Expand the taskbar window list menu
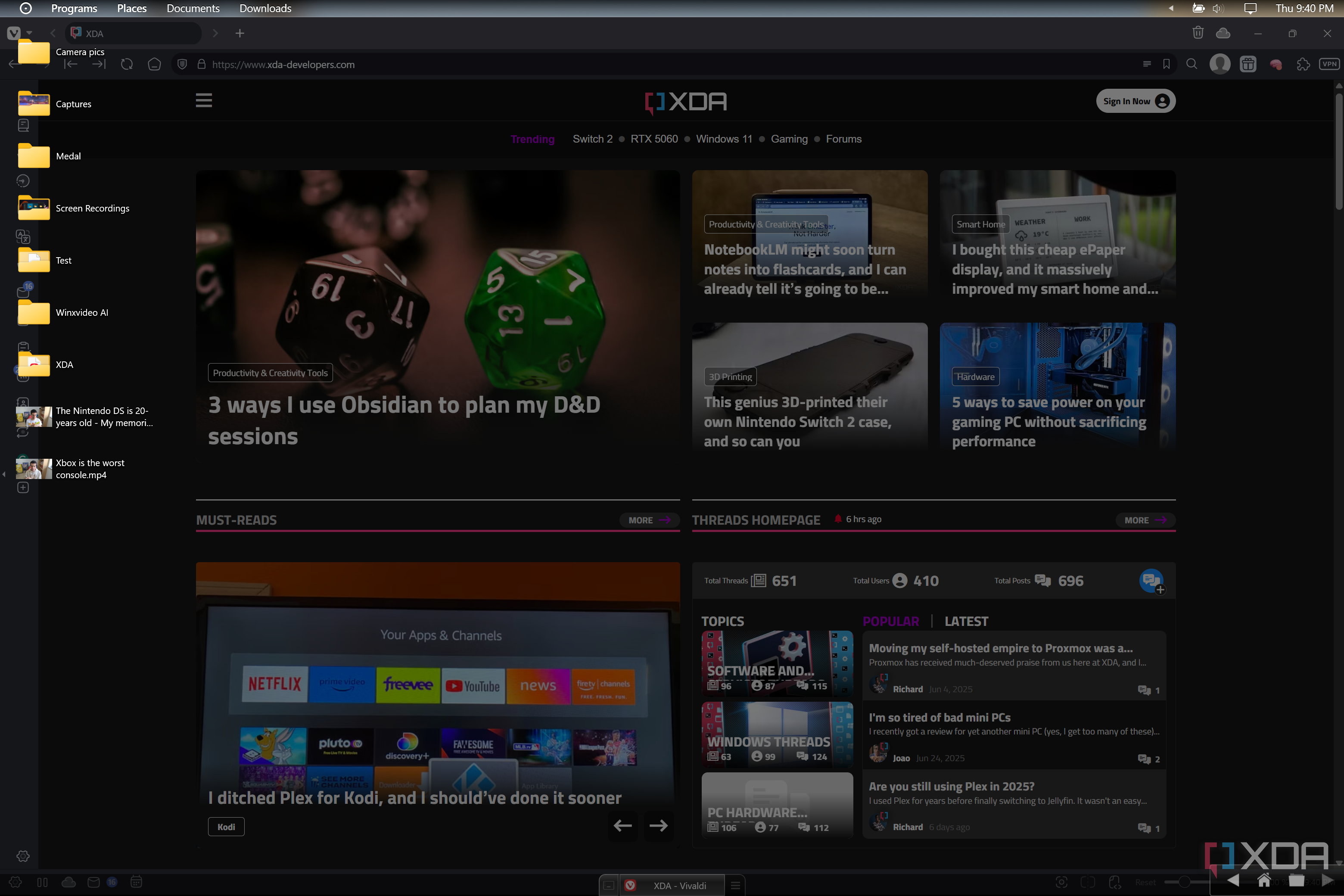Image resolution: width=1344 pixels, height=896 pixels. (x=735, y=886)
